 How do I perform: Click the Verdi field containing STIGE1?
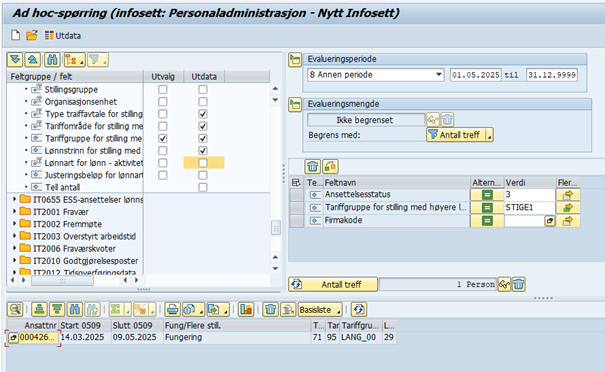529,208
